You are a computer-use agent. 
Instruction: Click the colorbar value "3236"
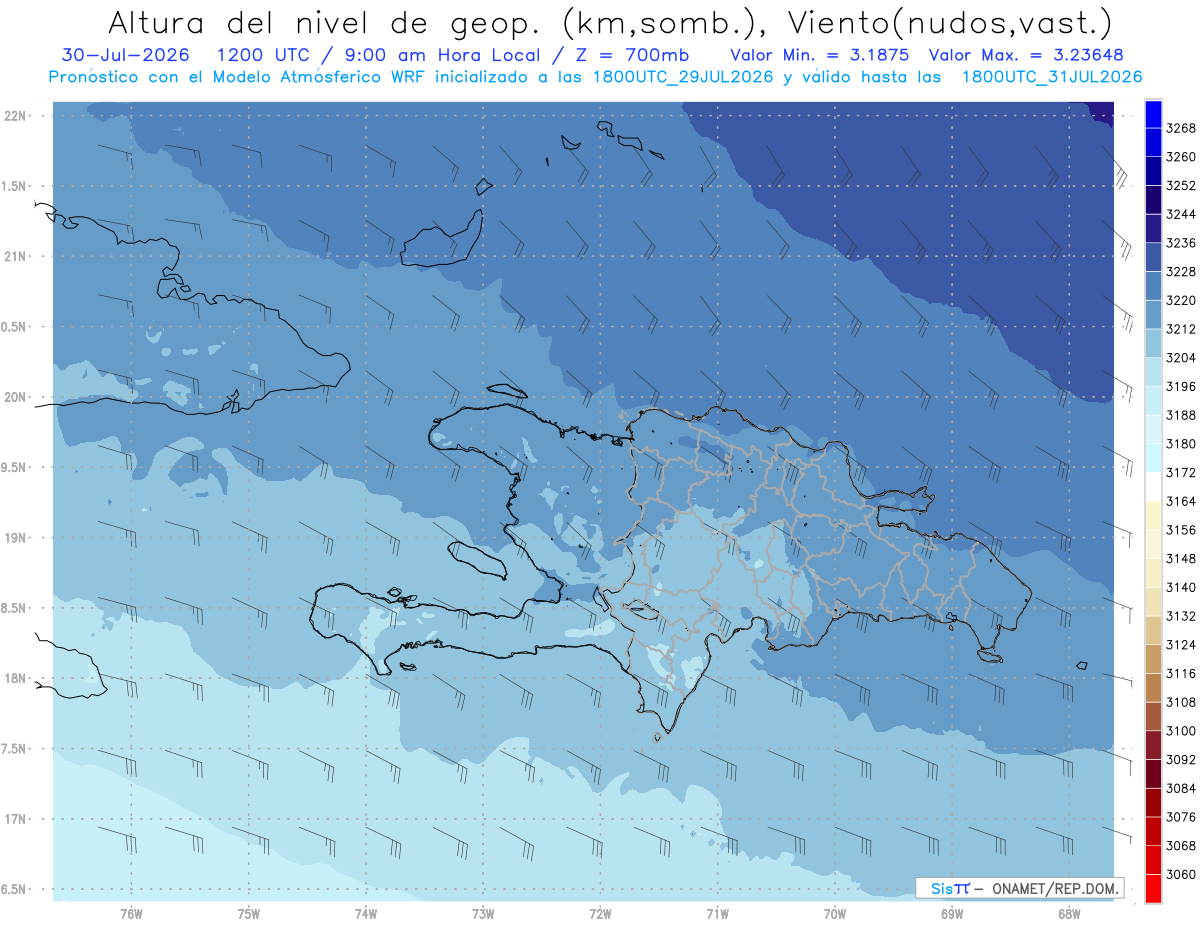click(1181, 243)
